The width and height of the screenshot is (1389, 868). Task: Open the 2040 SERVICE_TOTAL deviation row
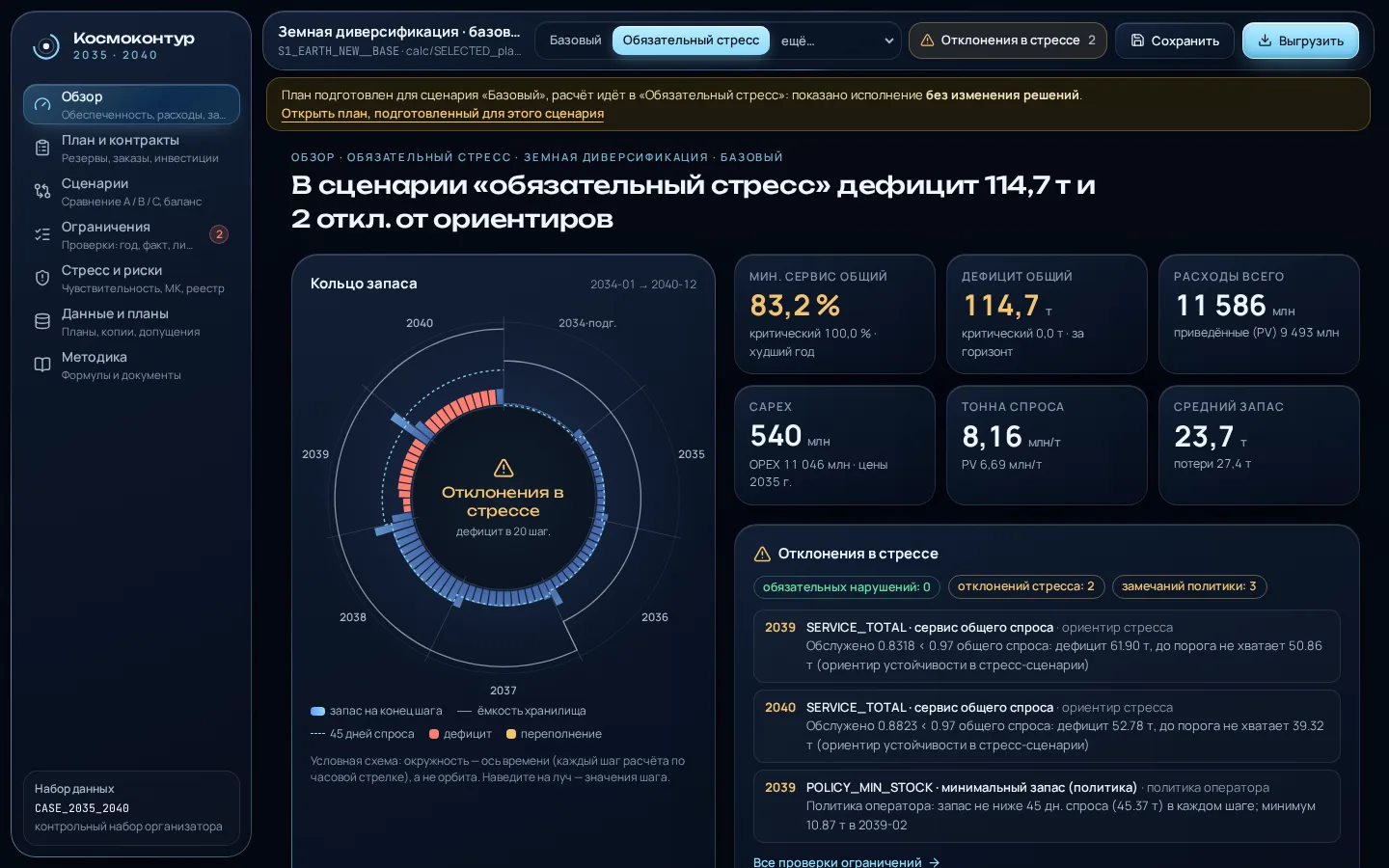pyautogui.click(x=1047, y=726)
